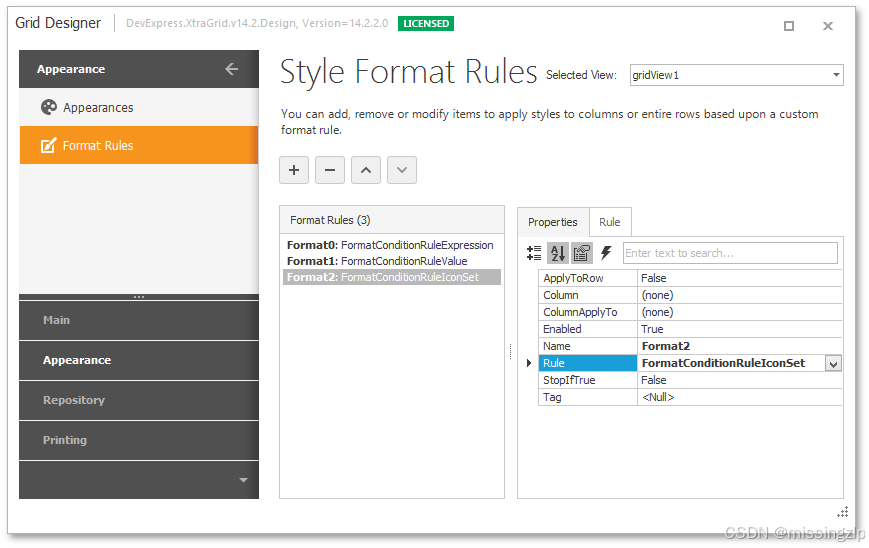Move selected rule down with arrow button

point(402,170)
